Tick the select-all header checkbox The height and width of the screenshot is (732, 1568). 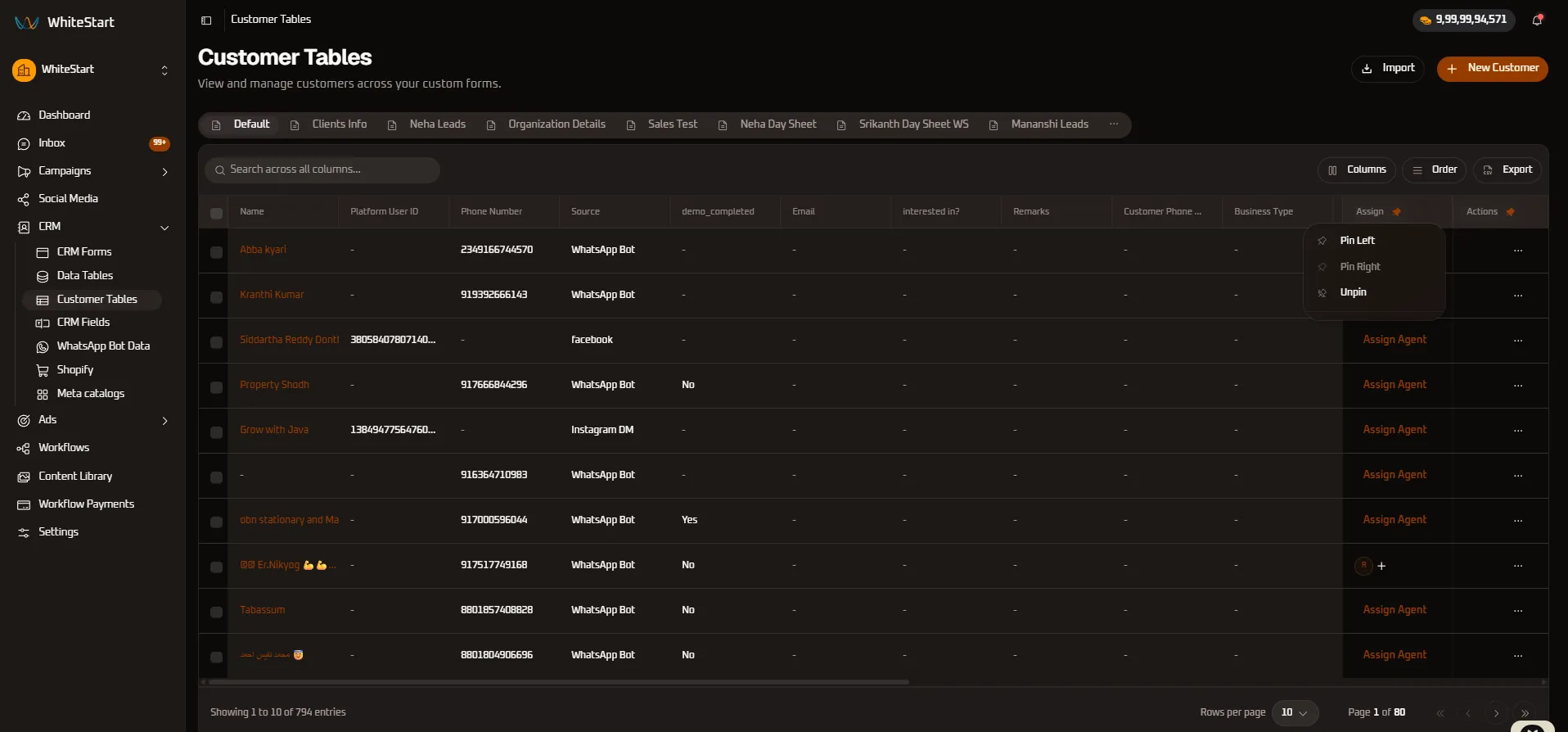[216, 213]
